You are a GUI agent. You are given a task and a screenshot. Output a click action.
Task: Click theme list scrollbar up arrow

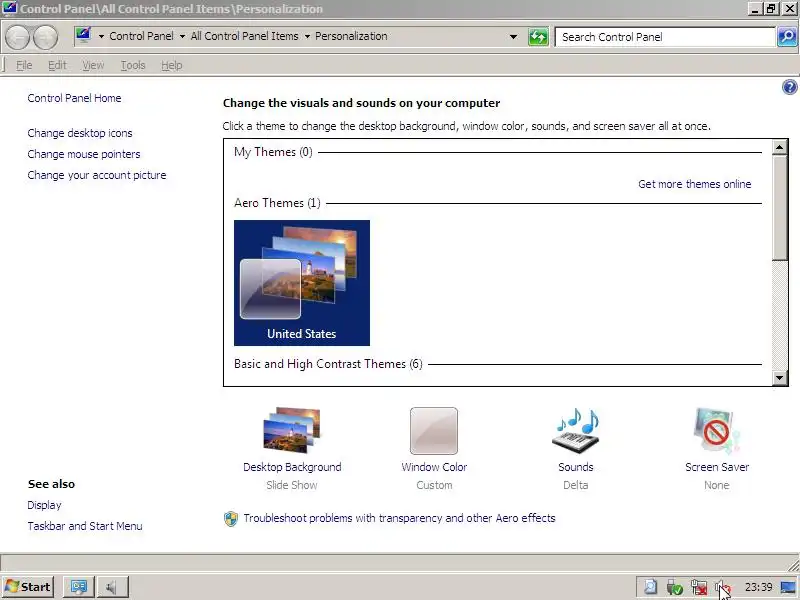pyautogui.click(x=780, y=147)
